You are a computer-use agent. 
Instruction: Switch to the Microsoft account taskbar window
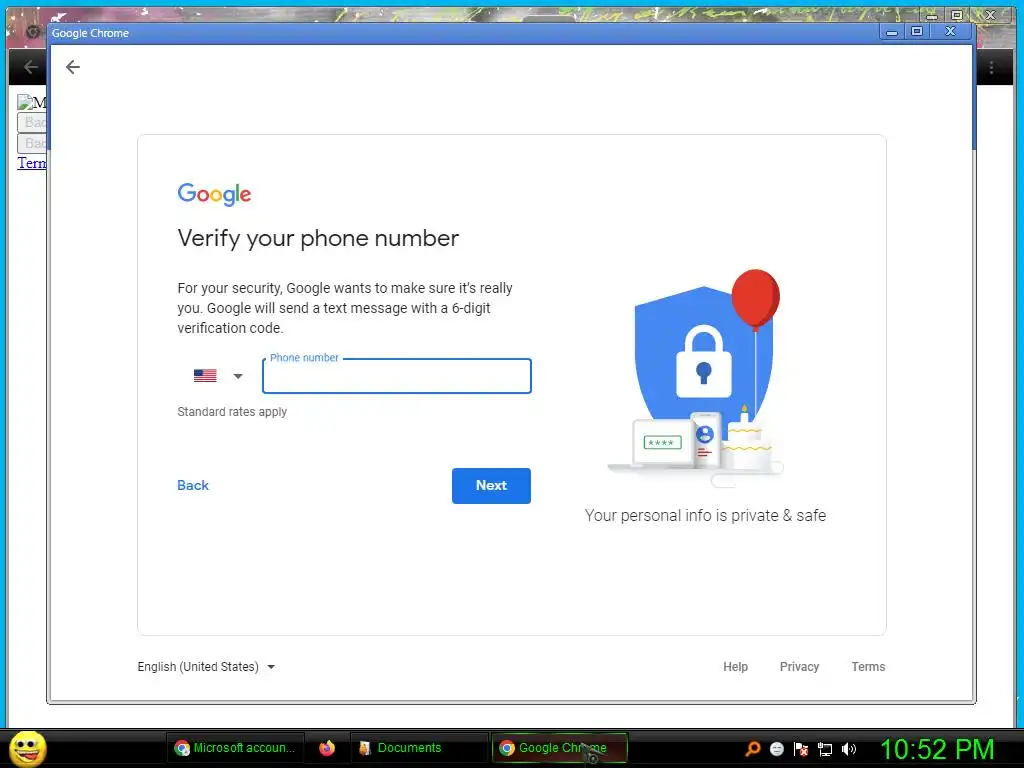(235, 748)
